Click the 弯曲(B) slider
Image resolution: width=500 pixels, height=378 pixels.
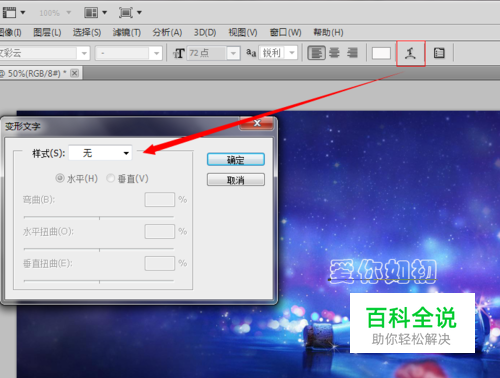[x=99, y=217]
